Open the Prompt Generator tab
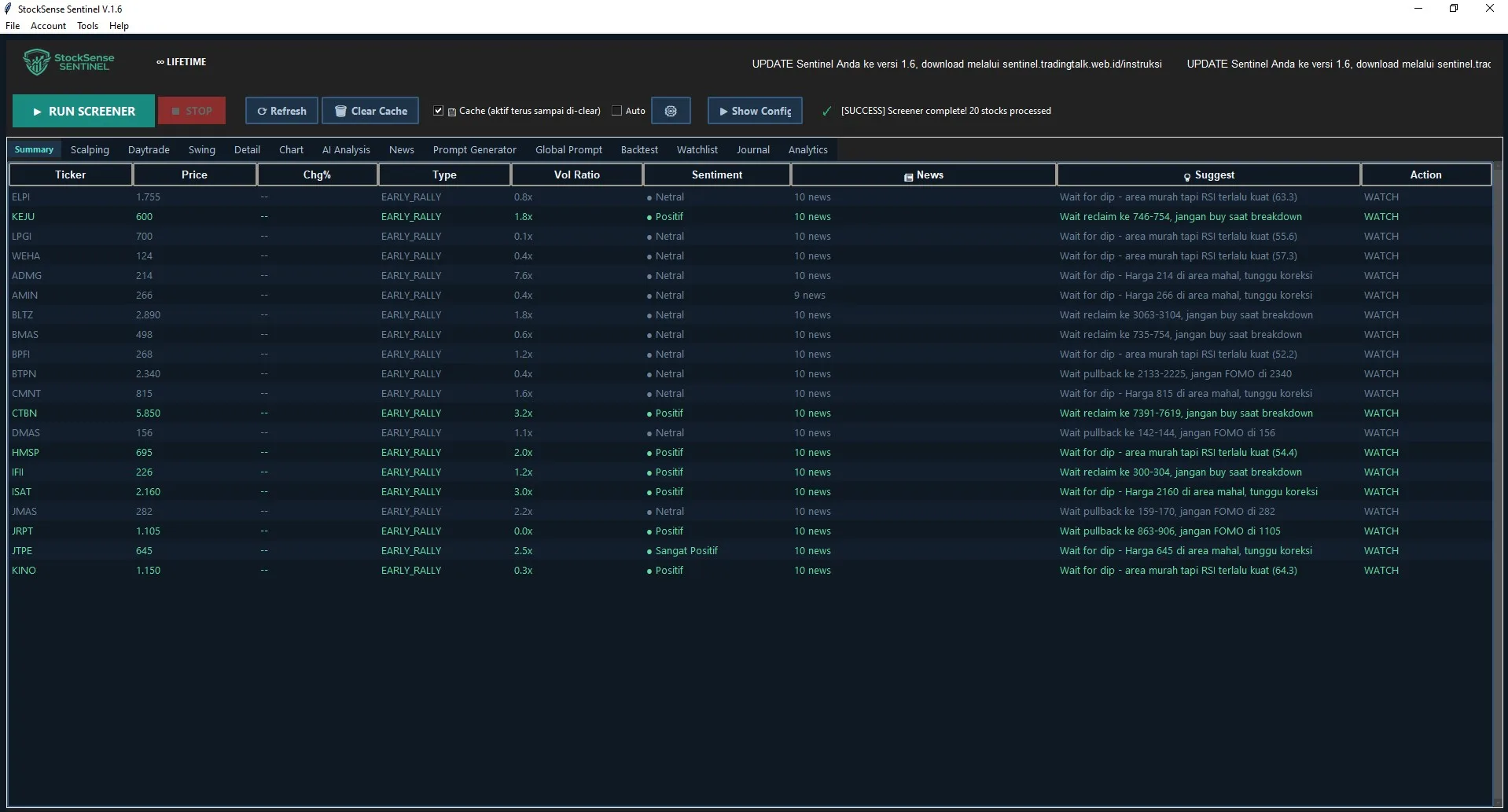 pos(474,149)
